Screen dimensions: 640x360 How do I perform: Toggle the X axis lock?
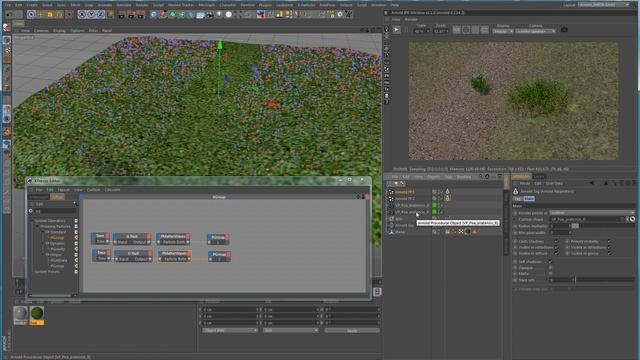82,15
